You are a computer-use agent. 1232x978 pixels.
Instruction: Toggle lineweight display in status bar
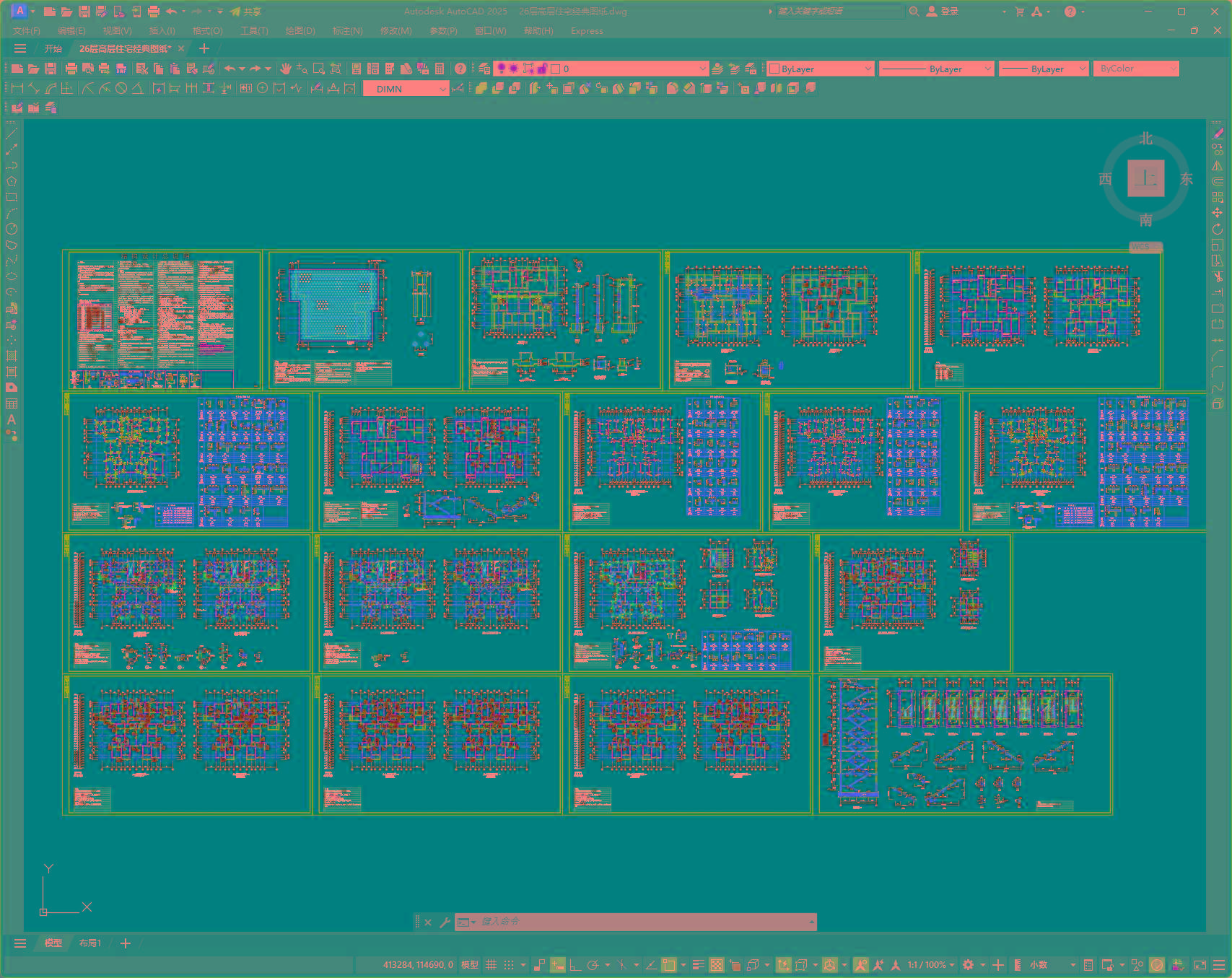pyautogui.click(x=698, y=964)
